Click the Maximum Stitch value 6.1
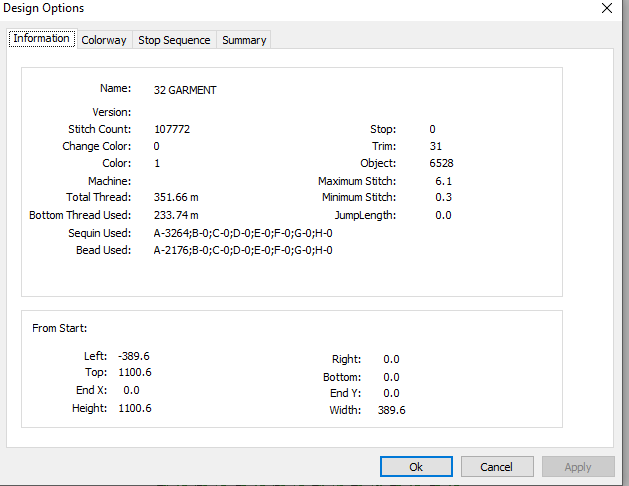Viewport: 629px width, 486px height. [443, 181]
